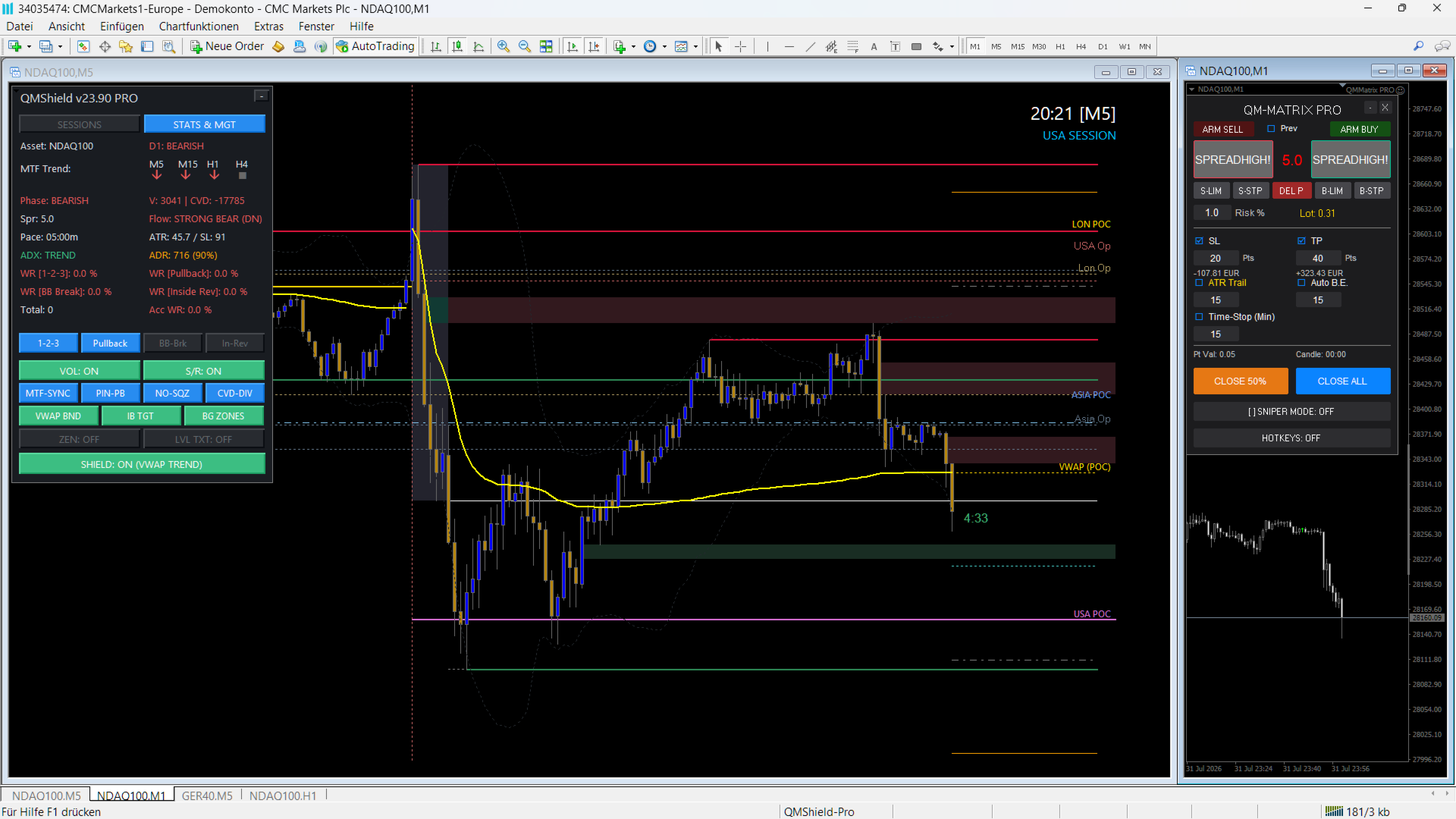Image resolution: width=1456 pixels, height=819 pixels.
Task: Open the Profiles toolbar icon
Action: [46, 47]
